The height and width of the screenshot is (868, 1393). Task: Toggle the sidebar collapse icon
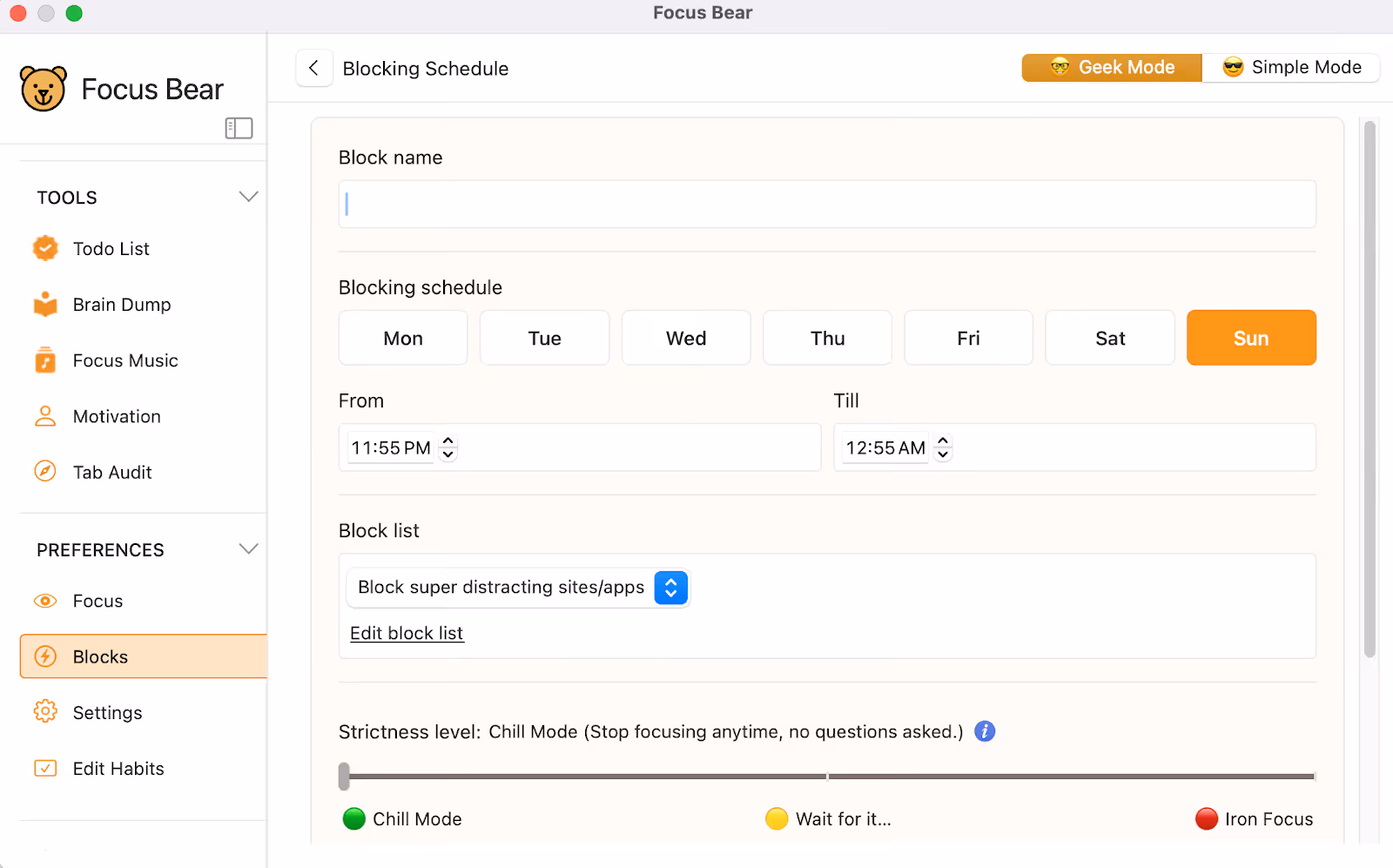point(239,128)
